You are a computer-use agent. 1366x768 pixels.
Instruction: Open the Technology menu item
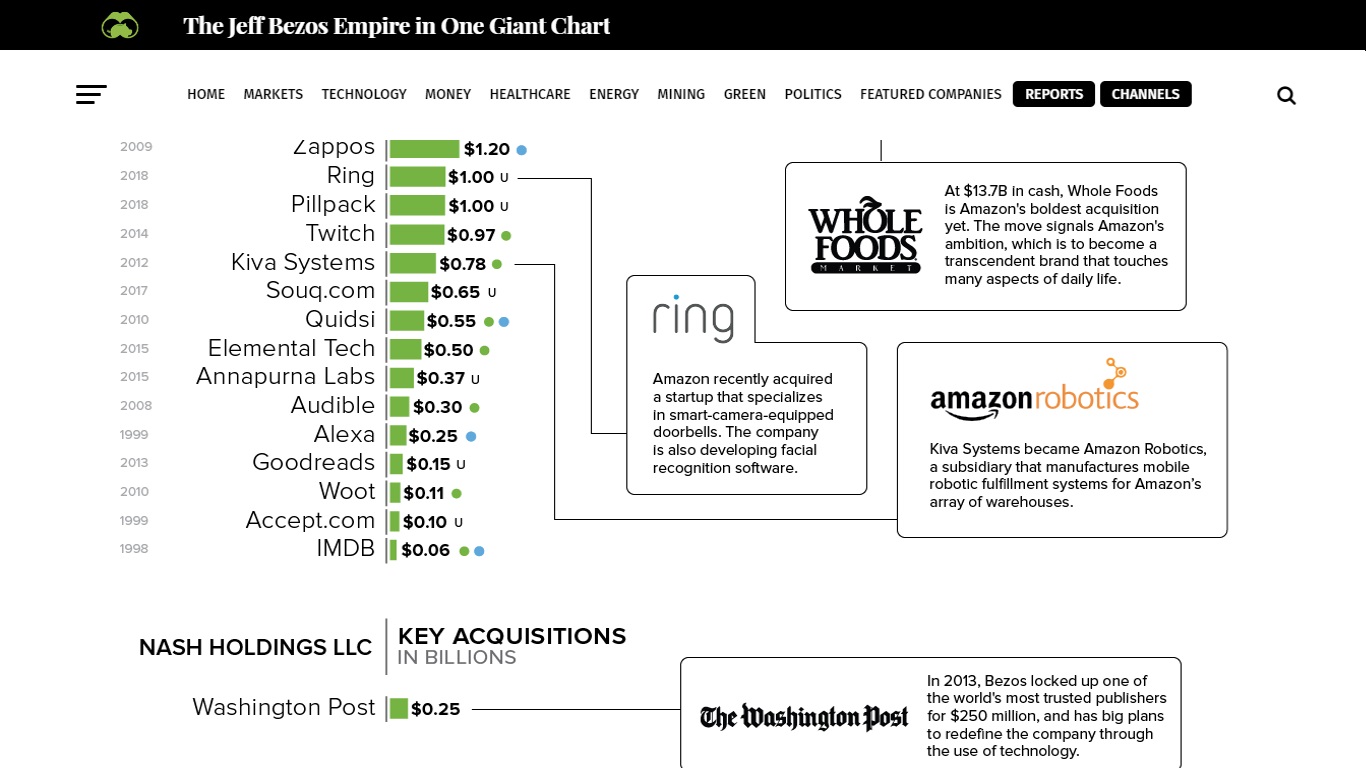[364, 94]
